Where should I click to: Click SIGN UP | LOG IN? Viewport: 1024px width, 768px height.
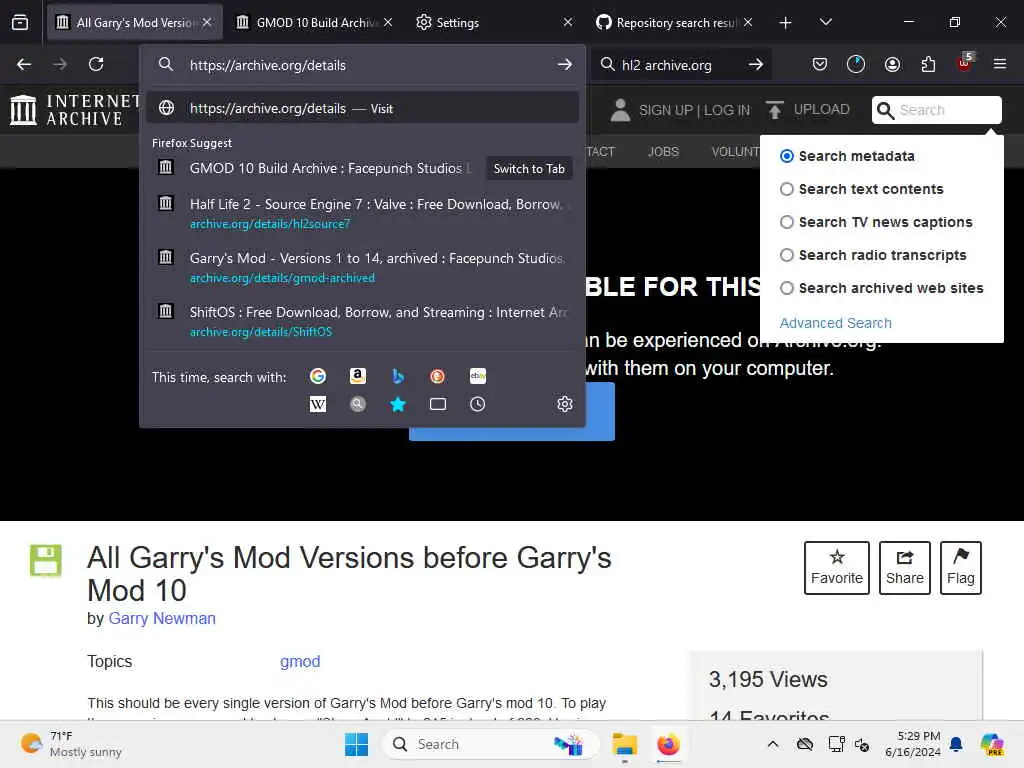(x=694, y=110)
